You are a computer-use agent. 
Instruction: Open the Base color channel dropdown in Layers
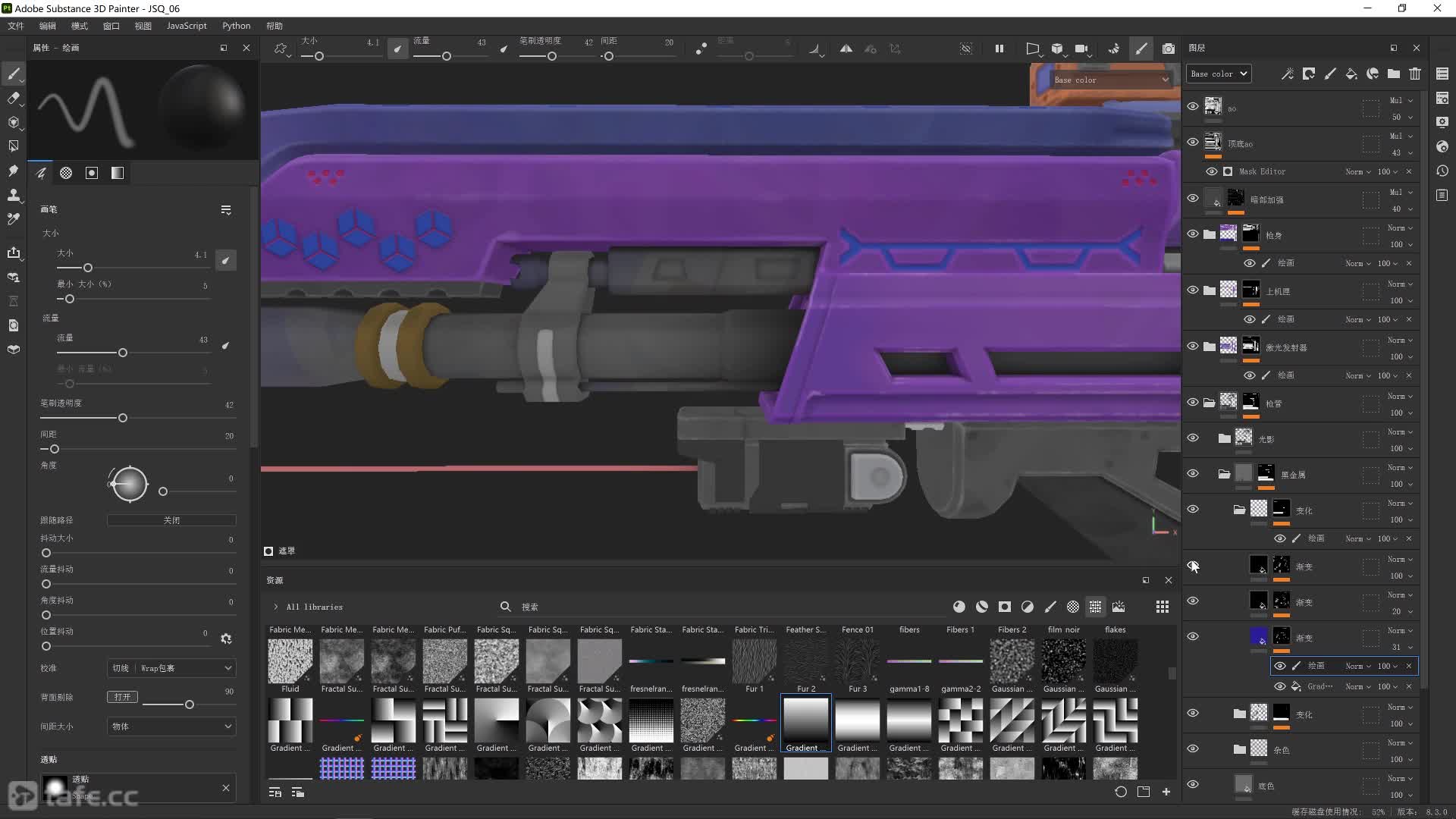(x=1219, y=74)
